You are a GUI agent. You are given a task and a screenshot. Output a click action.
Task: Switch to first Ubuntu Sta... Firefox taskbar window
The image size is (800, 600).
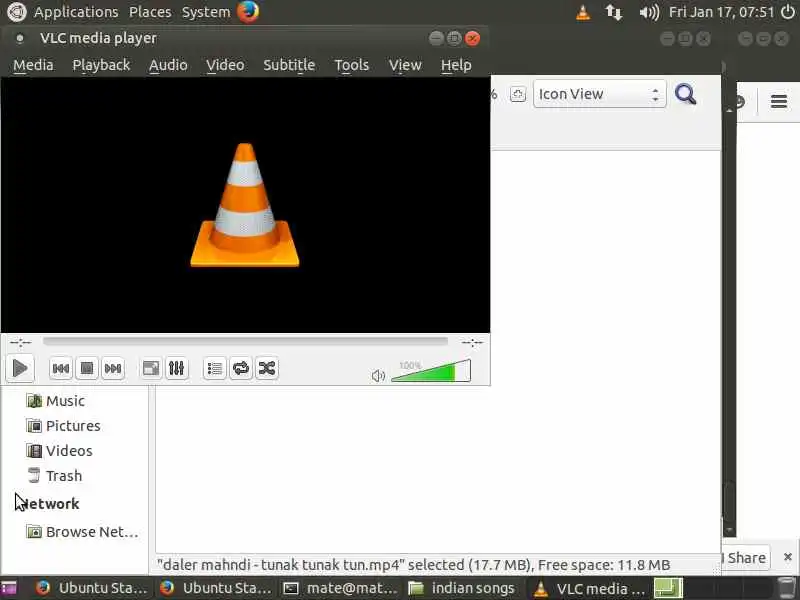point(92,588)
